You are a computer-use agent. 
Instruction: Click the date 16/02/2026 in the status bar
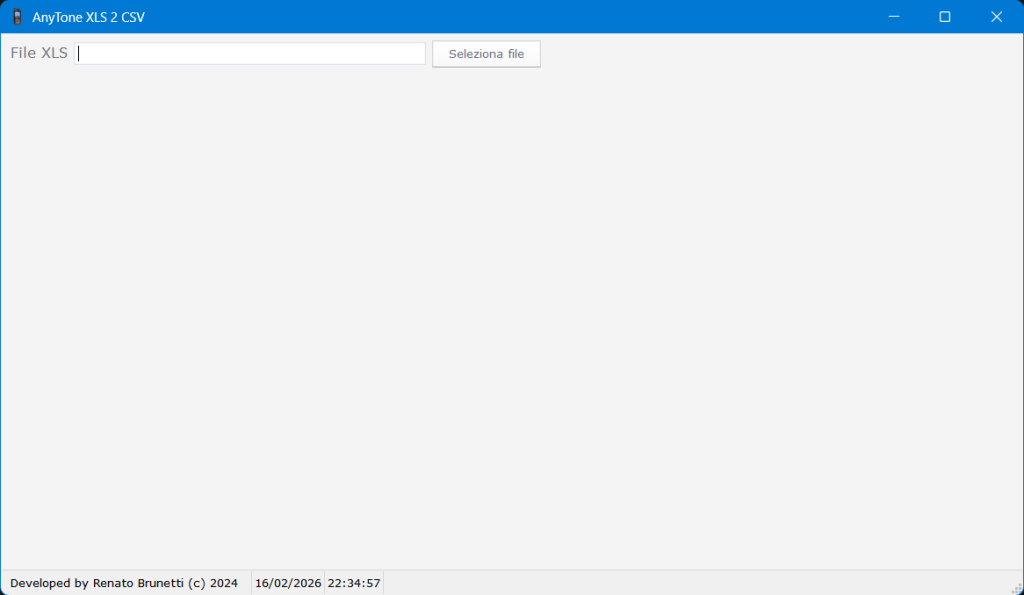(287, 582)
